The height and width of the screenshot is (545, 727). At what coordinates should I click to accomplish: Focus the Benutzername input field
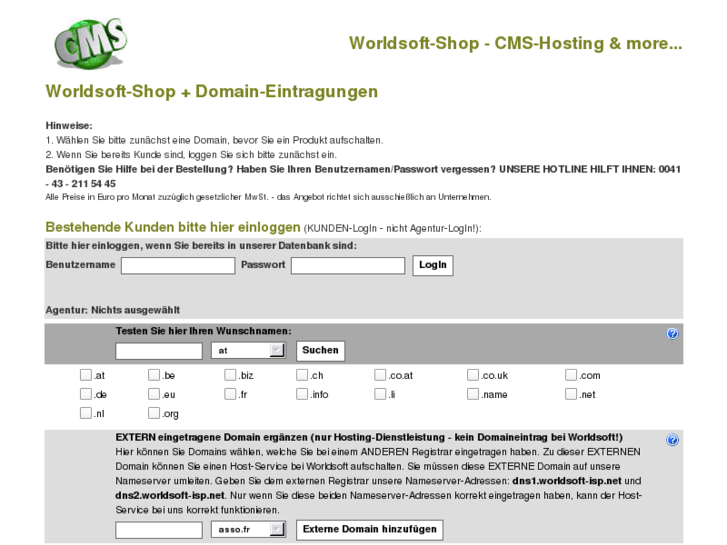pos(178,266)
